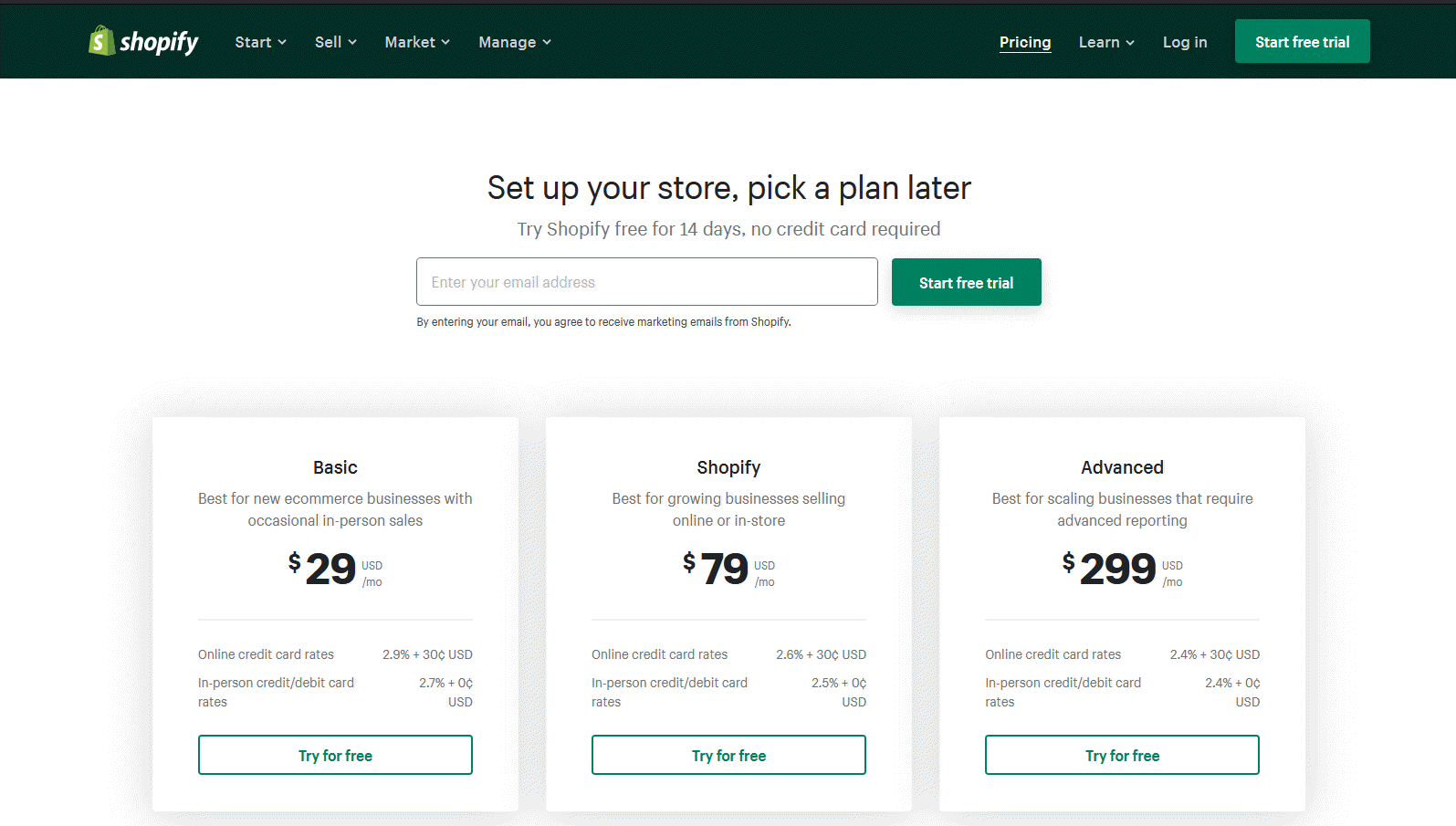Click Start free trial beside the email field

[x=966, y=283]
